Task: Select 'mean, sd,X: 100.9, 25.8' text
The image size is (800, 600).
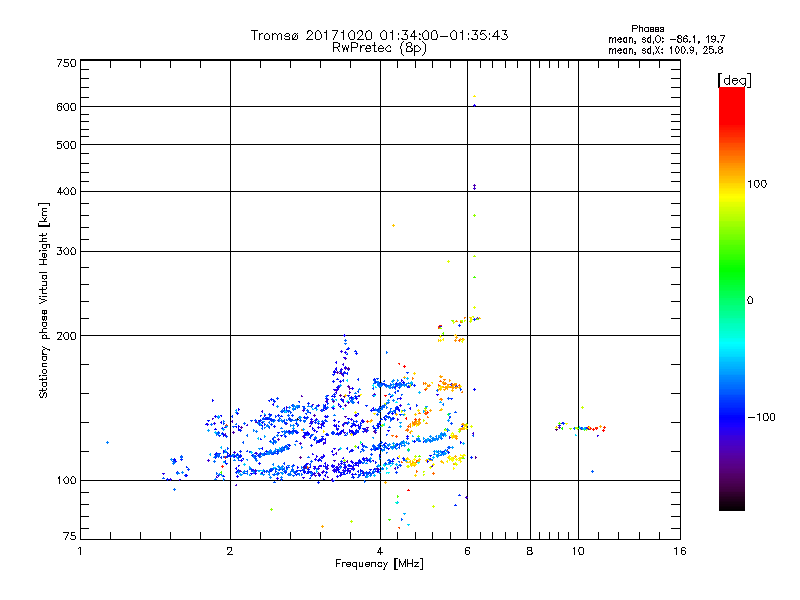Action: [665, 50]
